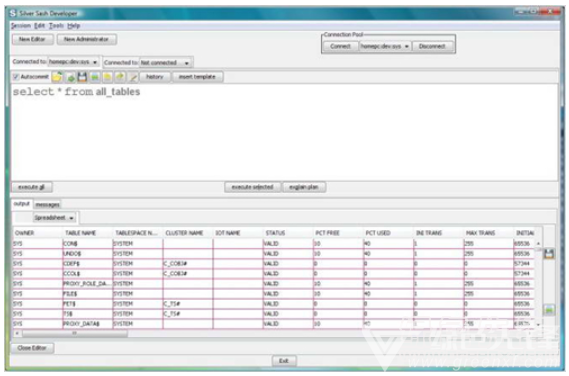Click the STATUS column header
569x376 pixels.
coord(288,233)
